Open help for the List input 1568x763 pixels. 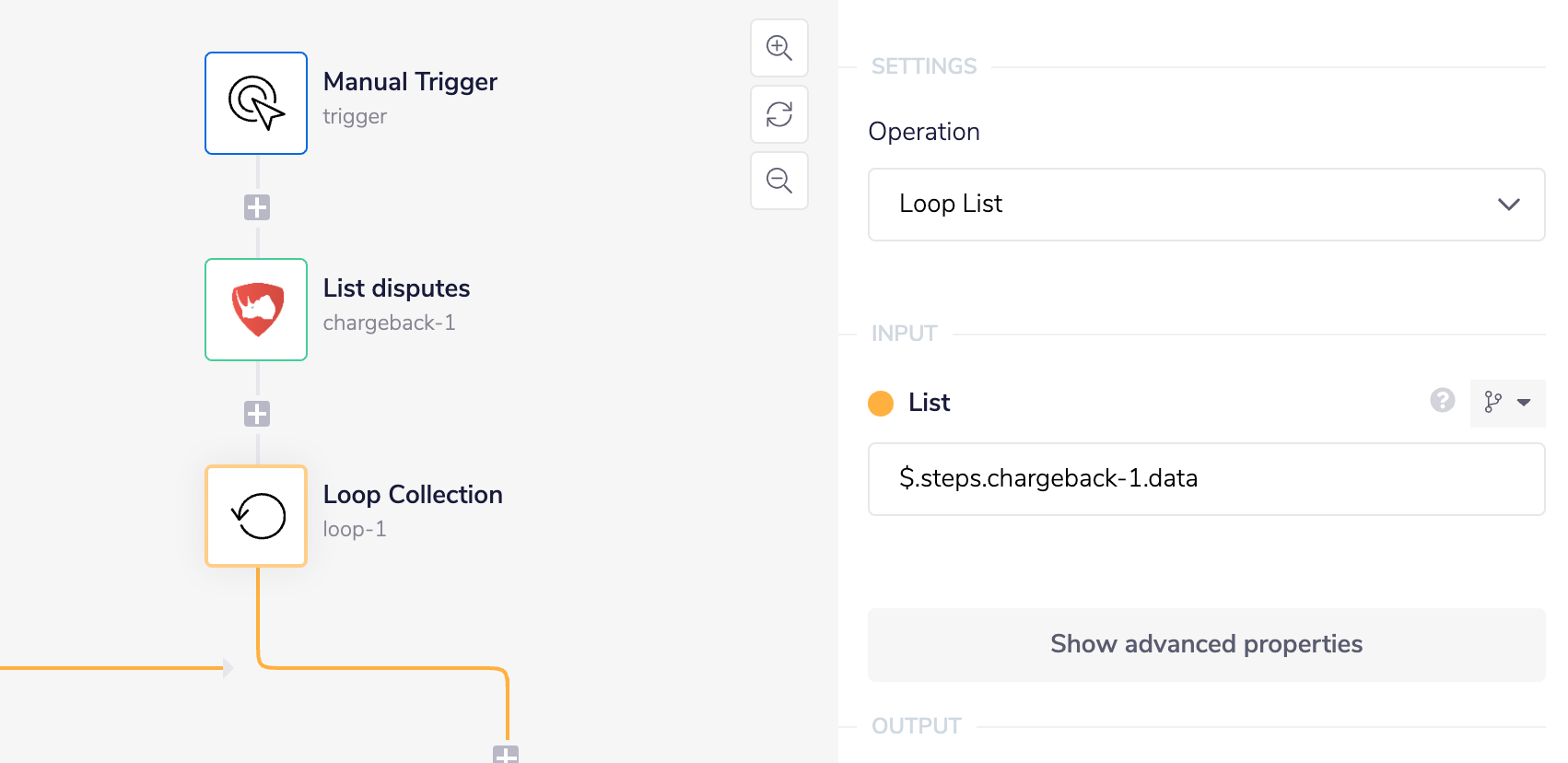pos(1442,400)
